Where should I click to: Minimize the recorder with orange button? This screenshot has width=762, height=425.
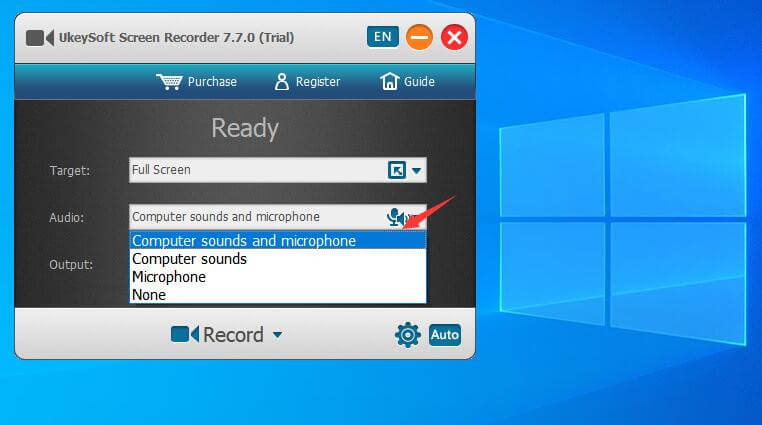[419, 37]
